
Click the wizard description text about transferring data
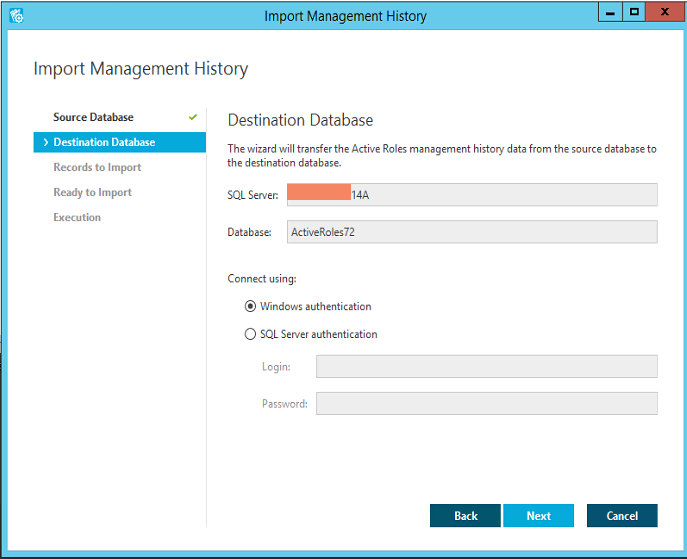442,156
